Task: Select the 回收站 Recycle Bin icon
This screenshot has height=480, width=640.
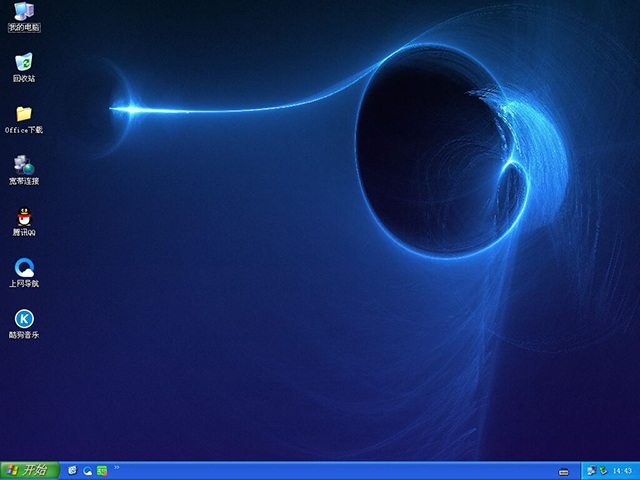Action: point(24,62)
